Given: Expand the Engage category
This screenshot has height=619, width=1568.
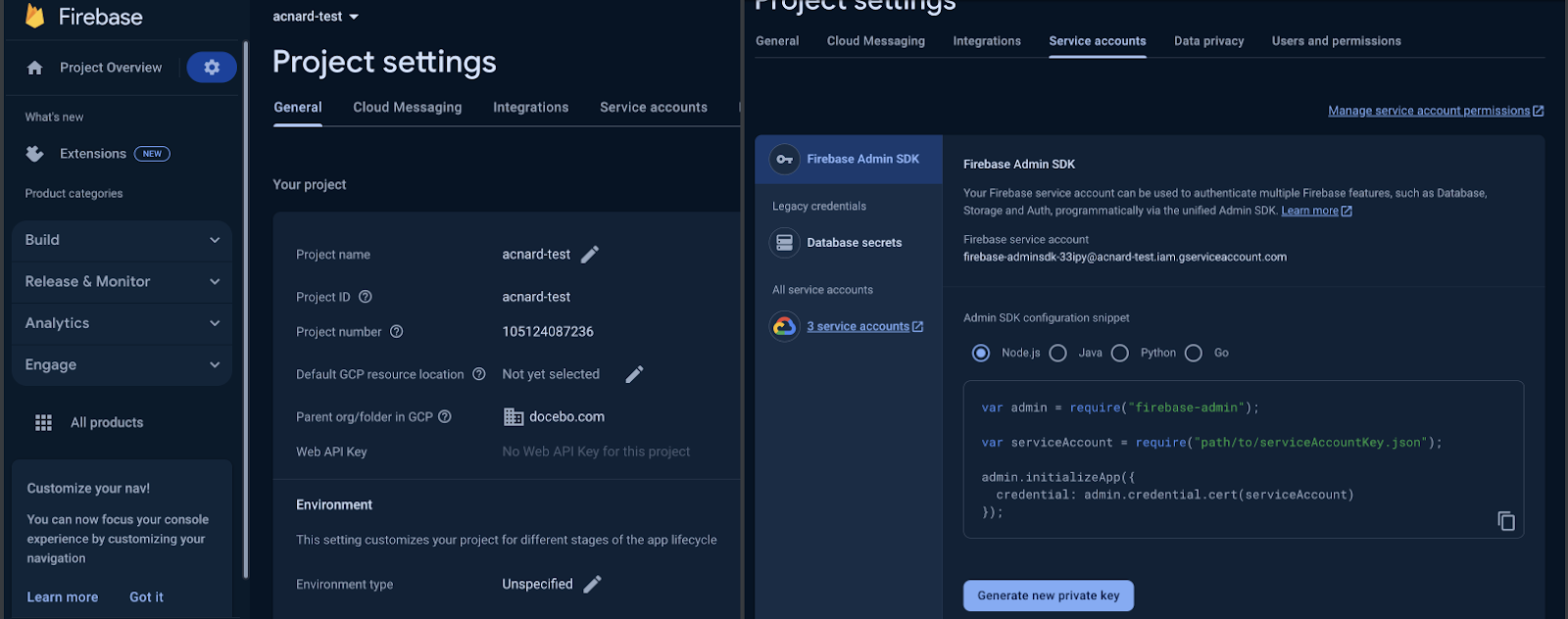Looking at the screenshot, I should [122, 365].
